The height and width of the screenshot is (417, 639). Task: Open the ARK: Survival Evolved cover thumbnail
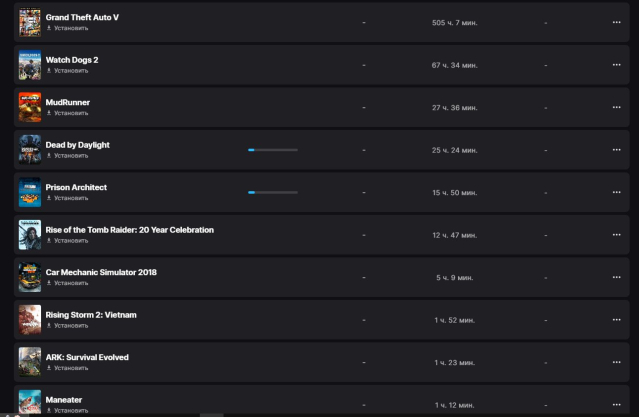coord(29,362)
